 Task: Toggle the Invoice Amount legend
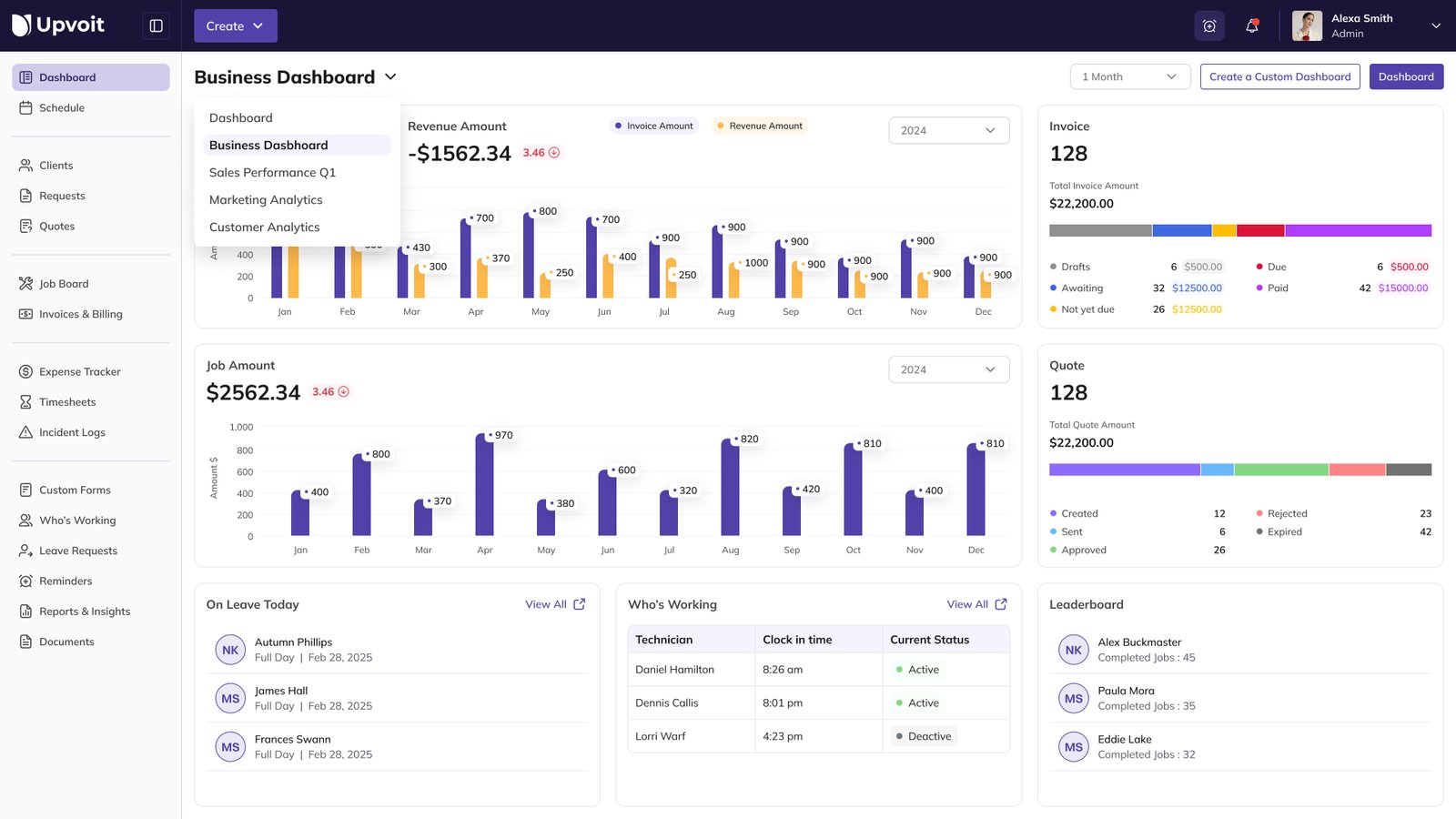pos(653,126)
